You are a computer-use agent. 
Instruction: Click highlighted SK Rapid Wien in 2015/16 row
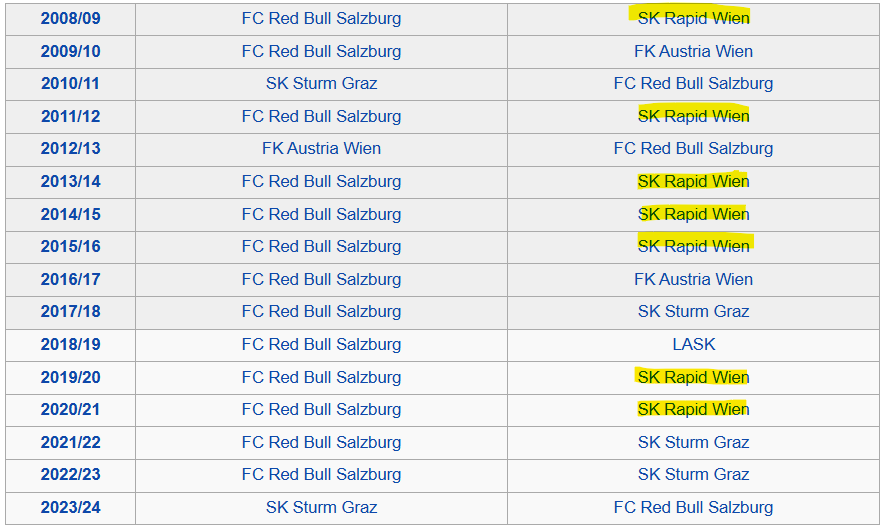coord(693,246)
